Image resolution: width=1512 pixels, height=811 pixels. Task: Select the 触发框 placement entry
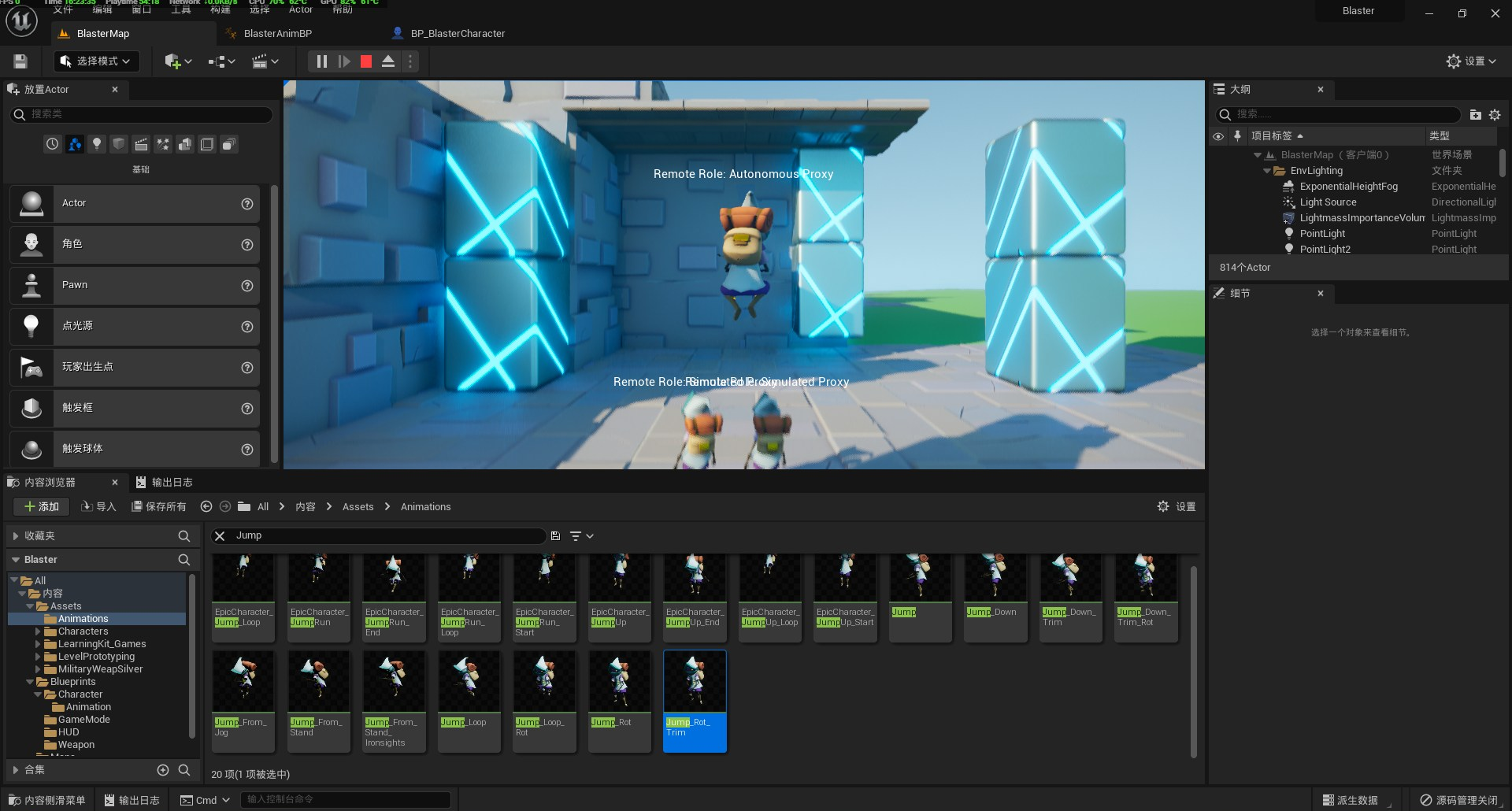pyautogui.click(x=135, y=408)
